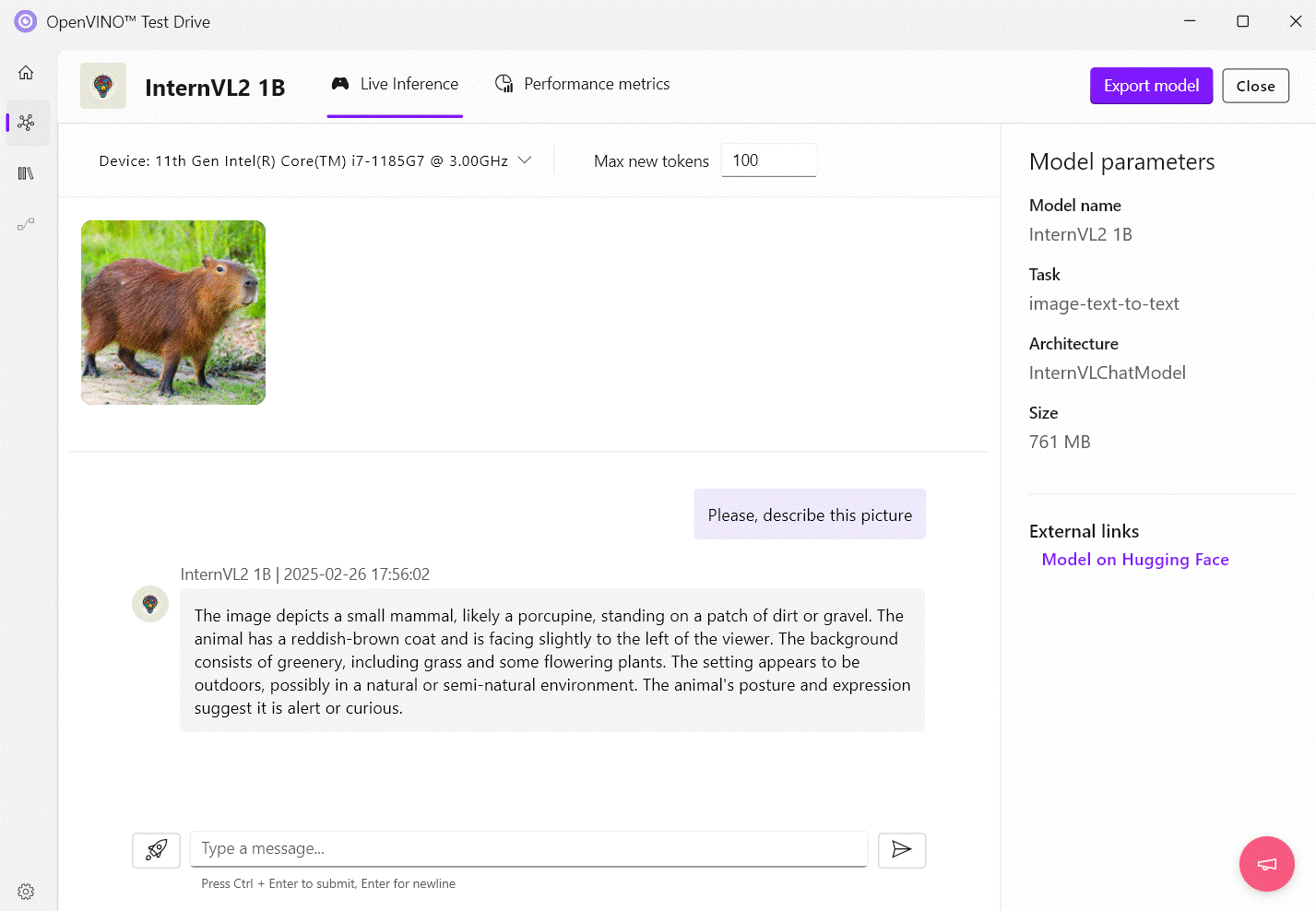Click the Export model button
Viewport: 1316px width, 911px height.
[x=1151, y=85]
